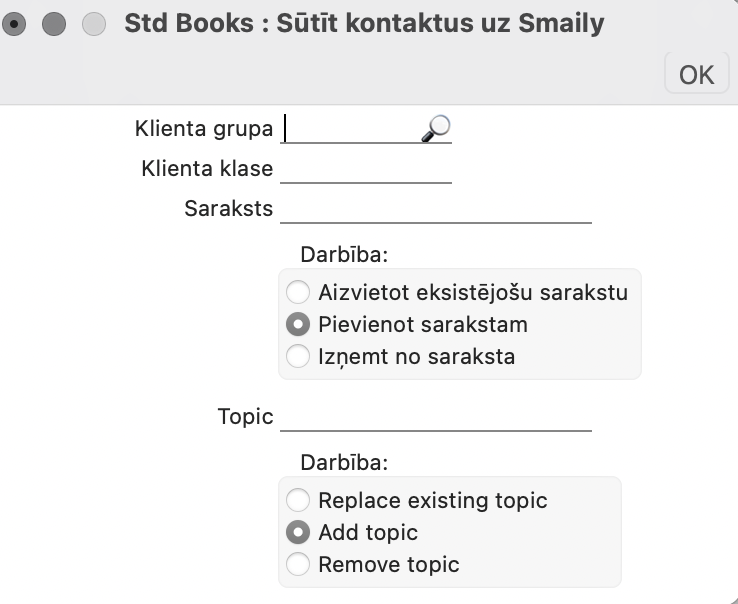Choose the Pievienot sarakstam radio button
The height and width of the screenshot is (604, 738).
(x=298, y=324)
